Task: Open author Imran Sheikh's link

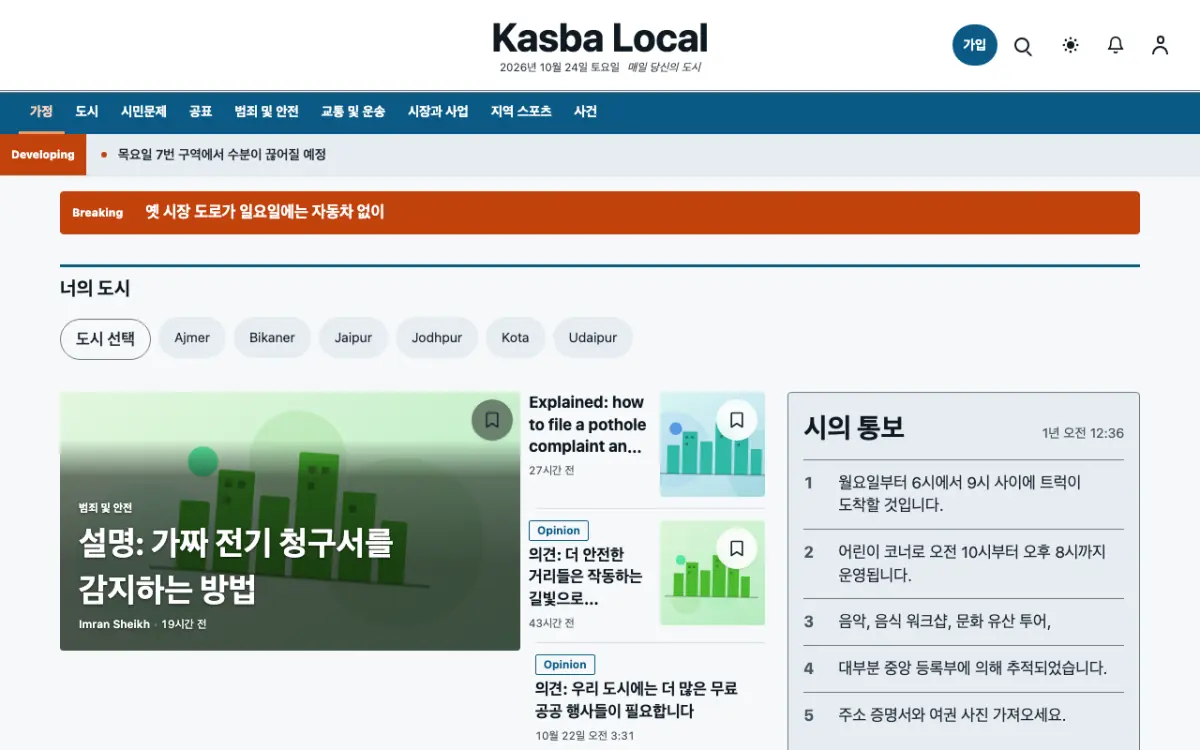Action: (114, 624)
